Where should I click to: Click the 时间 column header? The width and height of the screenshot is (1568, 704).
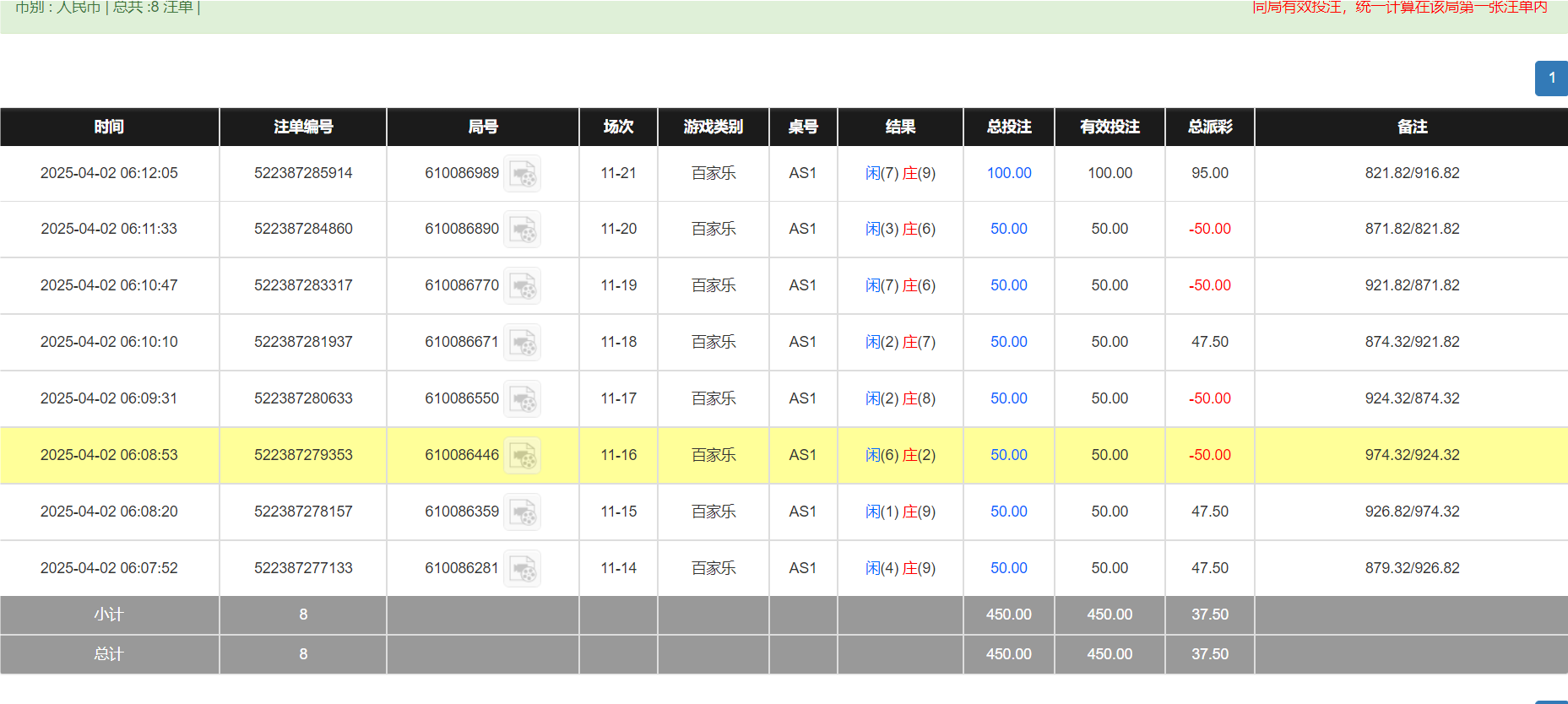pos(109,127)
